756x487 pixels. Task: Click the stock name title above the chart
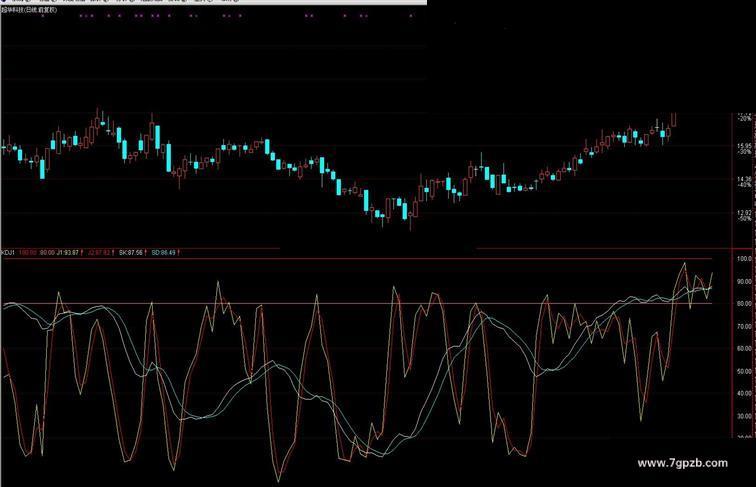click(x=29, y=10)
